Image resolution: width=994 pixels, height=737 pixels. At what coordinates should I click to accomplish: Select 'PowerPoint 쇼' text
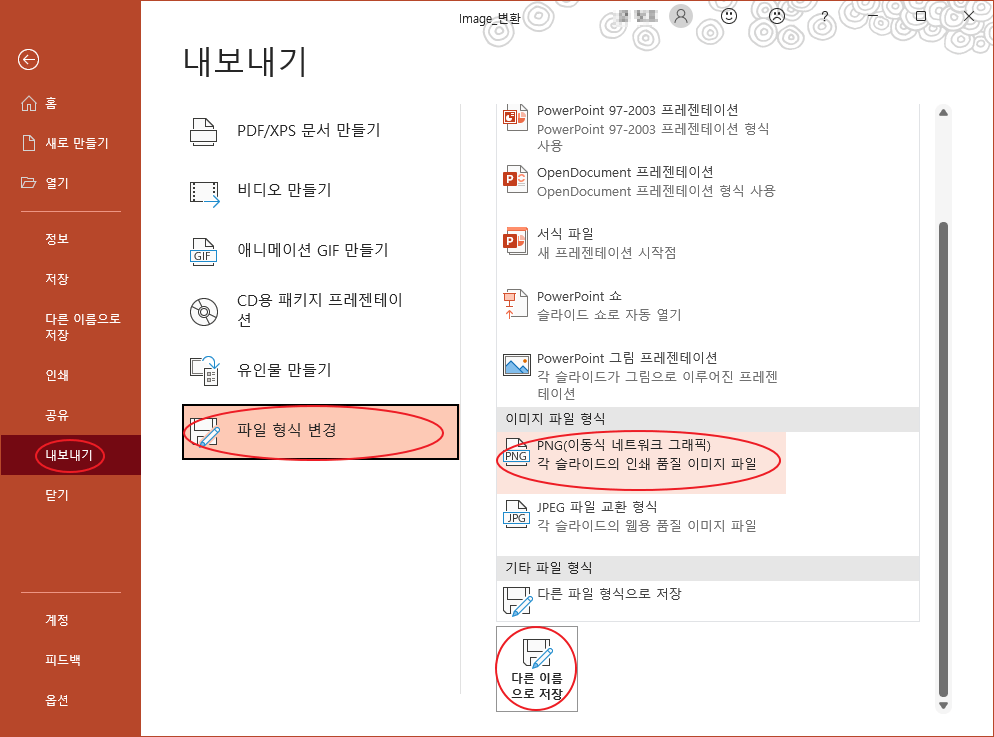(579, 297)
